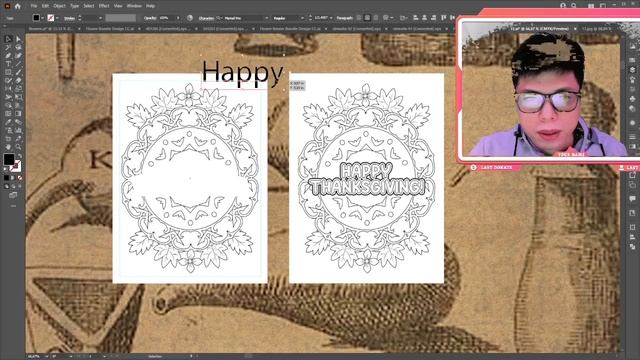Select the Type tool
640x360 pixels.
tap(8, 64)
